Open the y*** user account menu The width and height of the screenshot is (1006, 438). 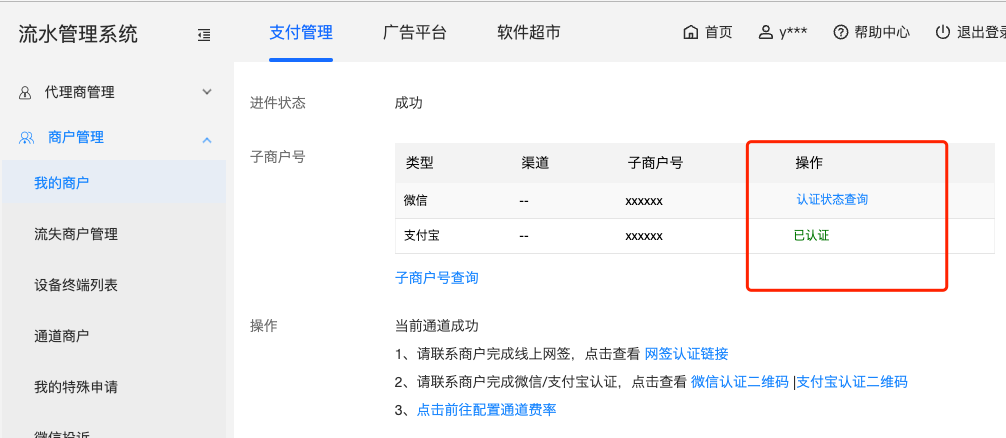point(793,33)
